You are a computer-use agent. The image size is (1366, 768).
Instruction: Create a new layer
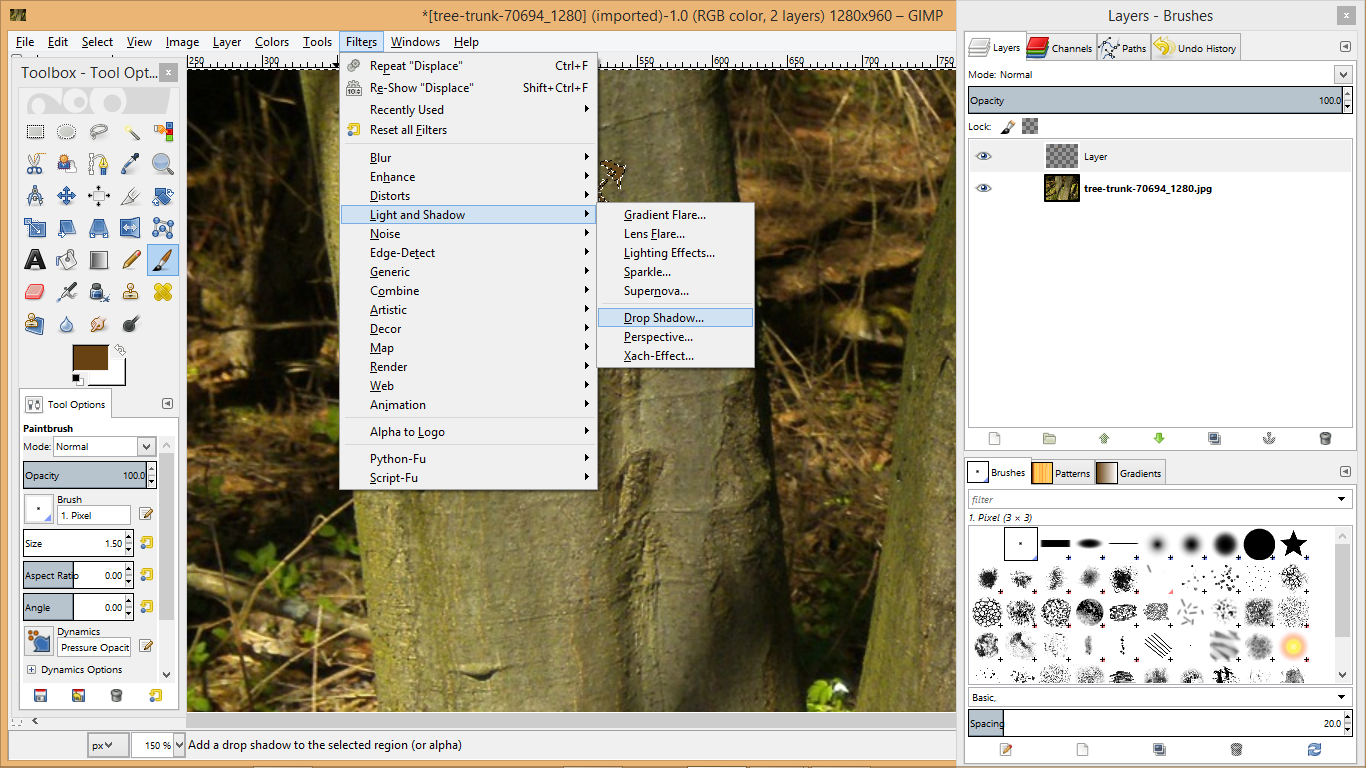[994, 438]
